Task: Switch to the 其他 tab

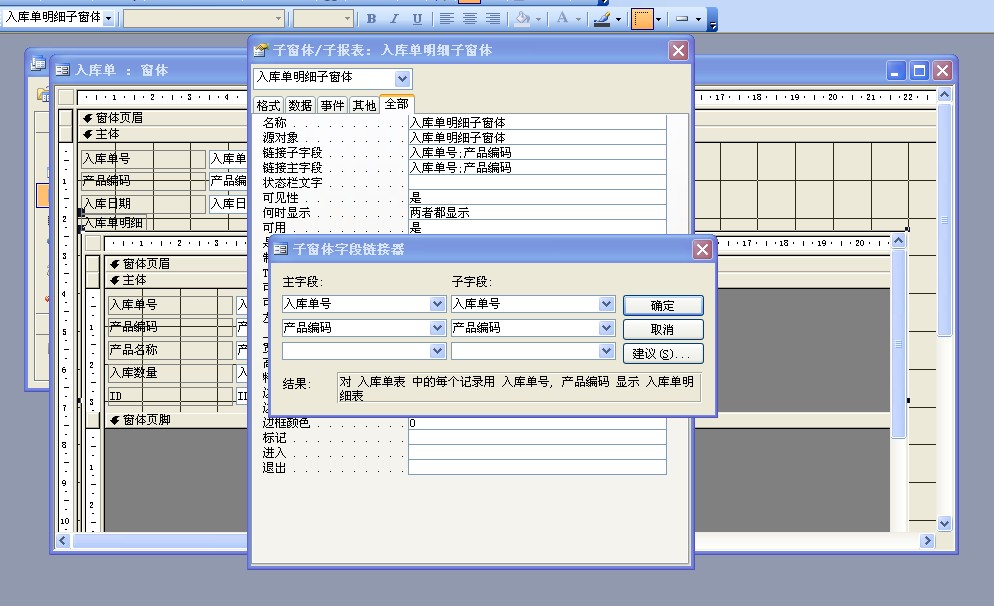Action: 364,105
